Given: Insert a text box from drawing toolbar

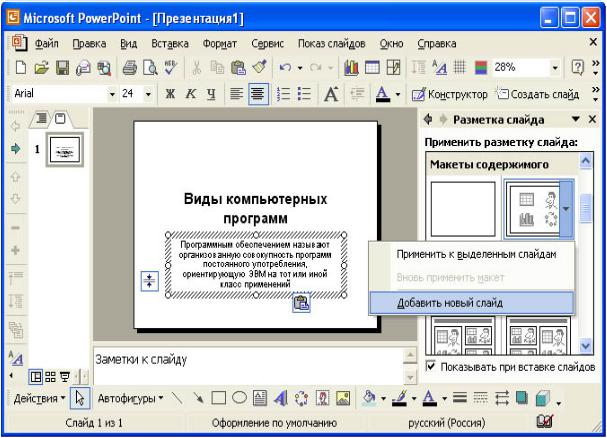Looking at the screenshot, I should click(x=260, y=398).
